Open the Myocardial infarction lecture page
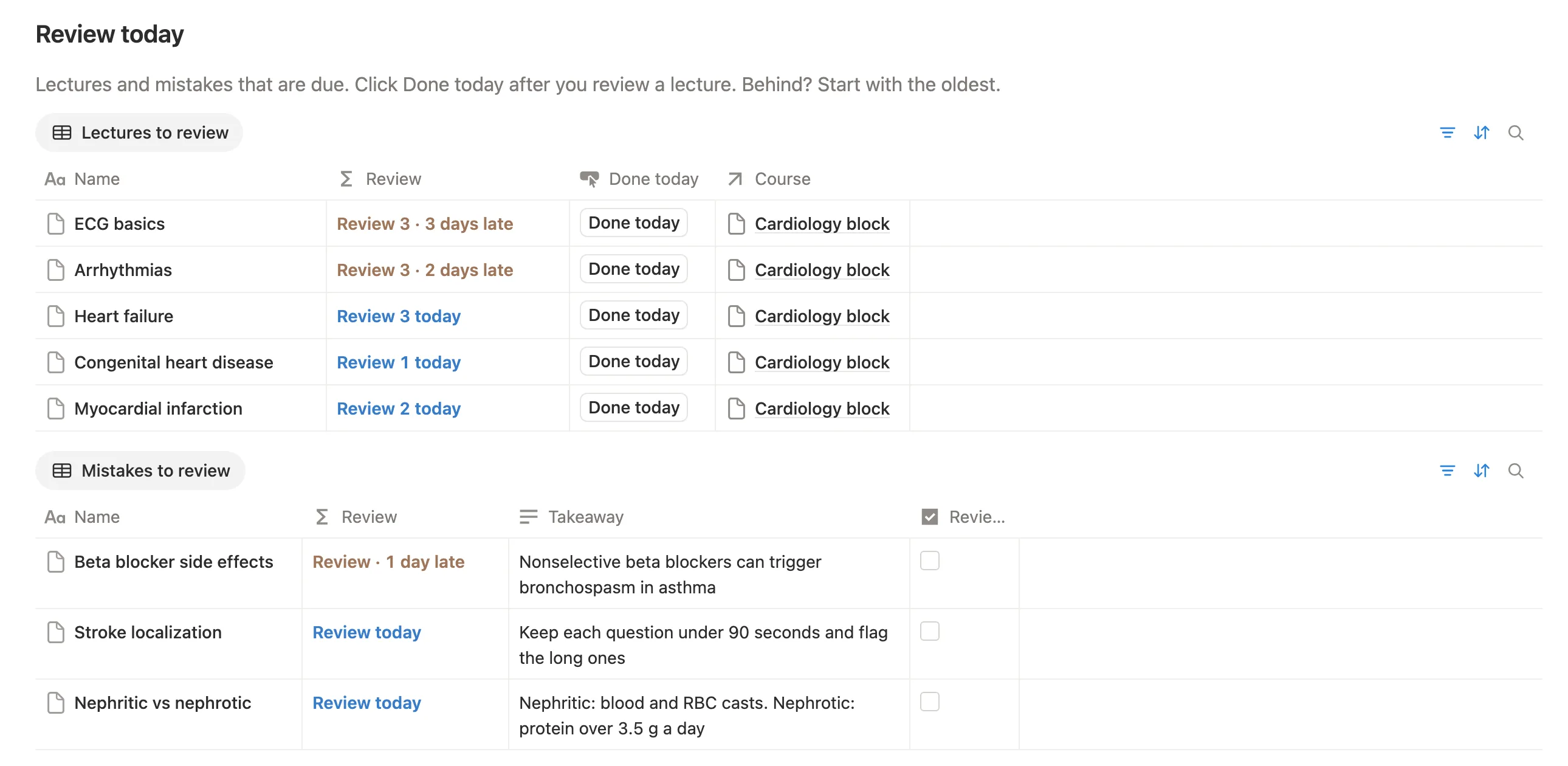 pyautogui.click(x=158, y=409)
